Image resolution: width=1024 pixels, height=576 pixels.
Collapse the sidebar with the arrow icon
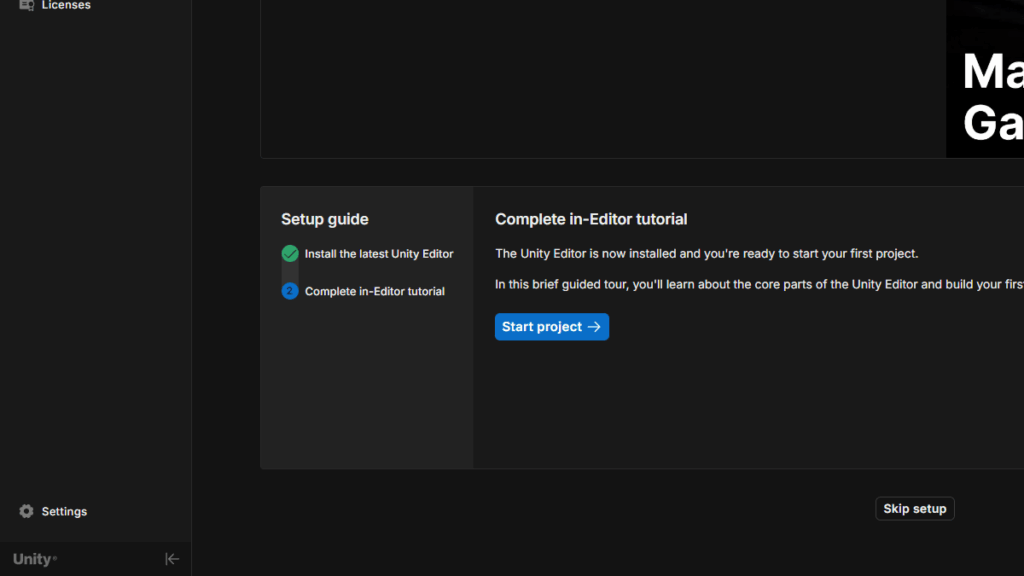[172, 559]
